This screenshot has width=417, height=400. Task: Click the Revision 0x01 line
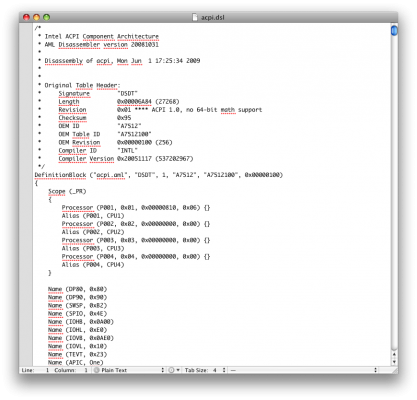(160, 110)
